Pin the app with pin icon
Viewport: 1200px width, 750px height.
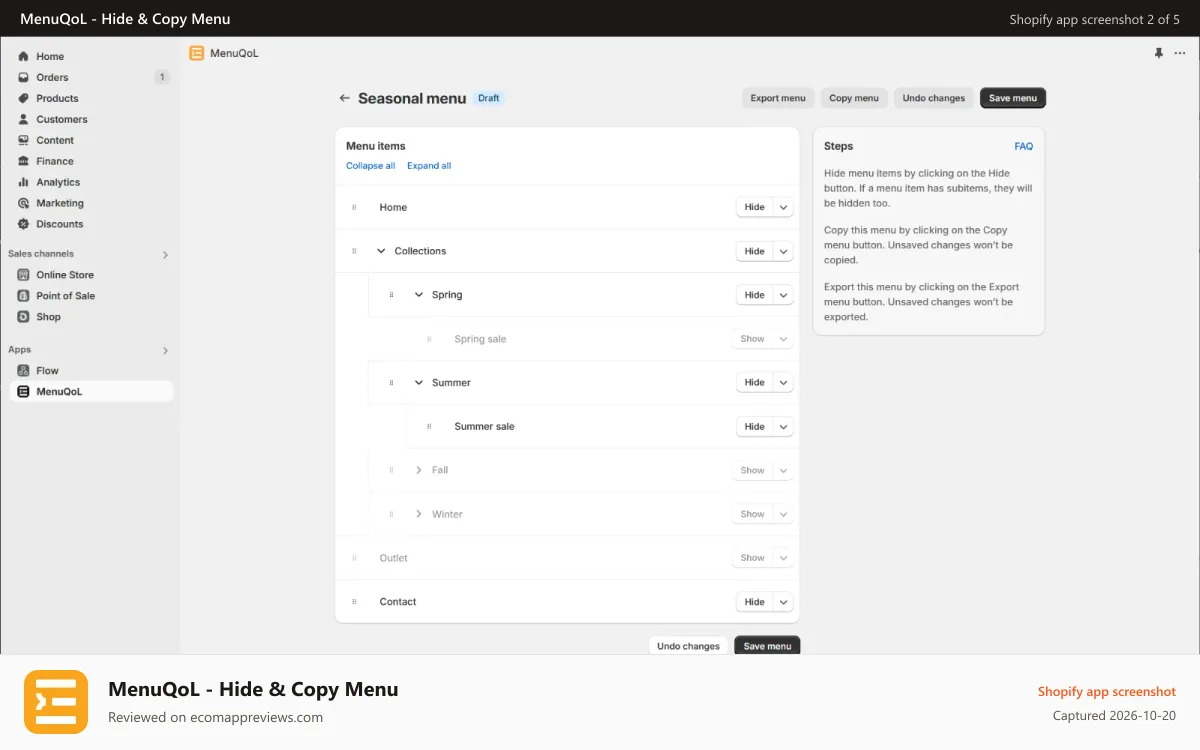coord(1159,53)
